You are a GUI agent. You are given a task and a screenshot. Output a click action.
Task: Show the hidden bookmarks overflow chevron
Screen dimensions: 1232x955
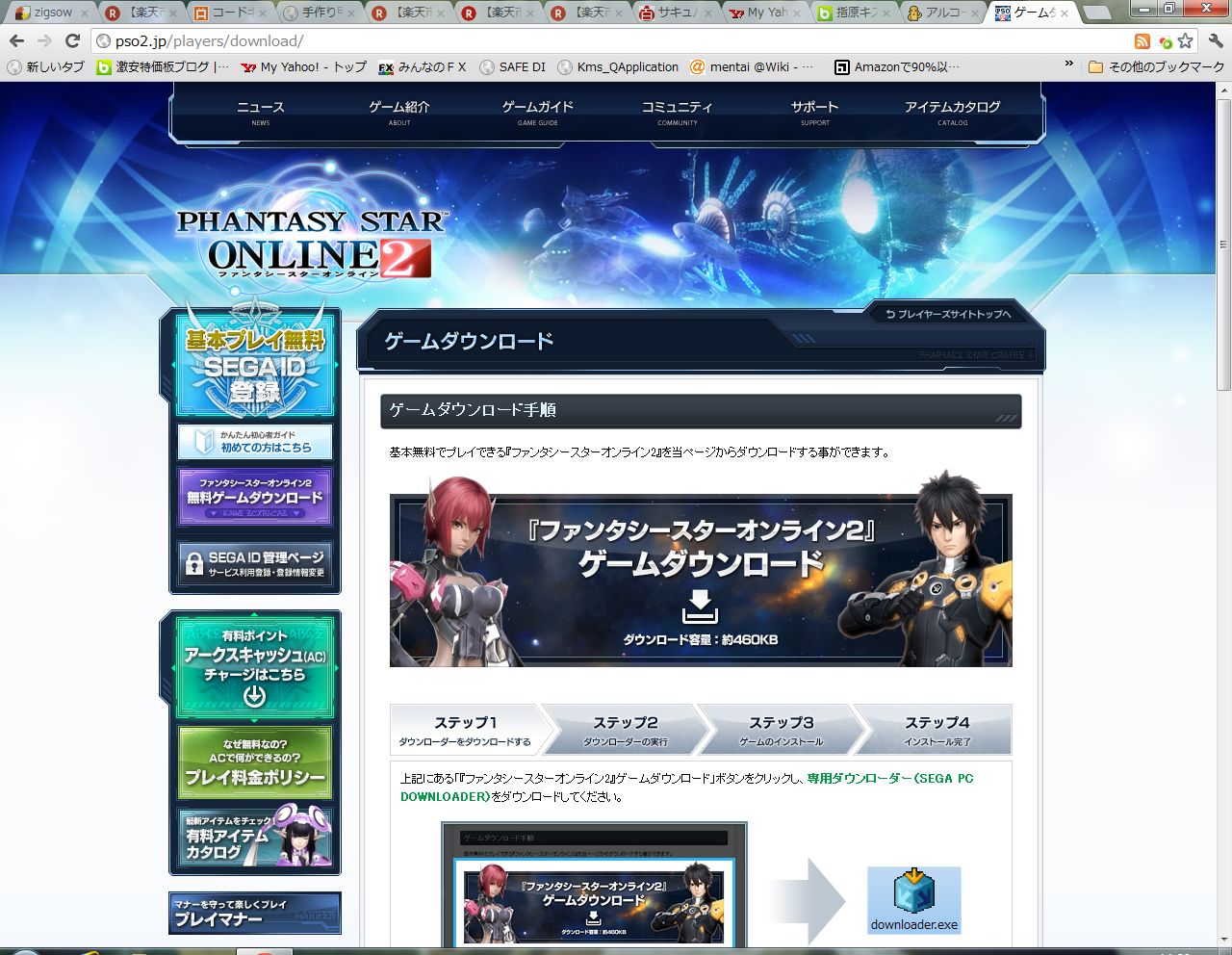click(x=1068, y=65)
